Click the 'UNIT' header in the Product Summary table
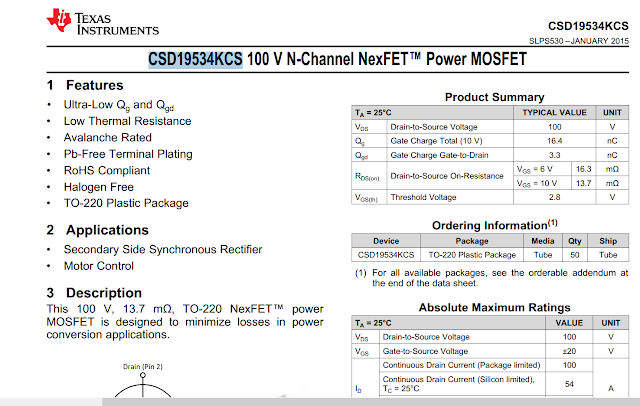The height and width of the screenshot is (406, 640). pyautogui.click(x=612, y=113)
